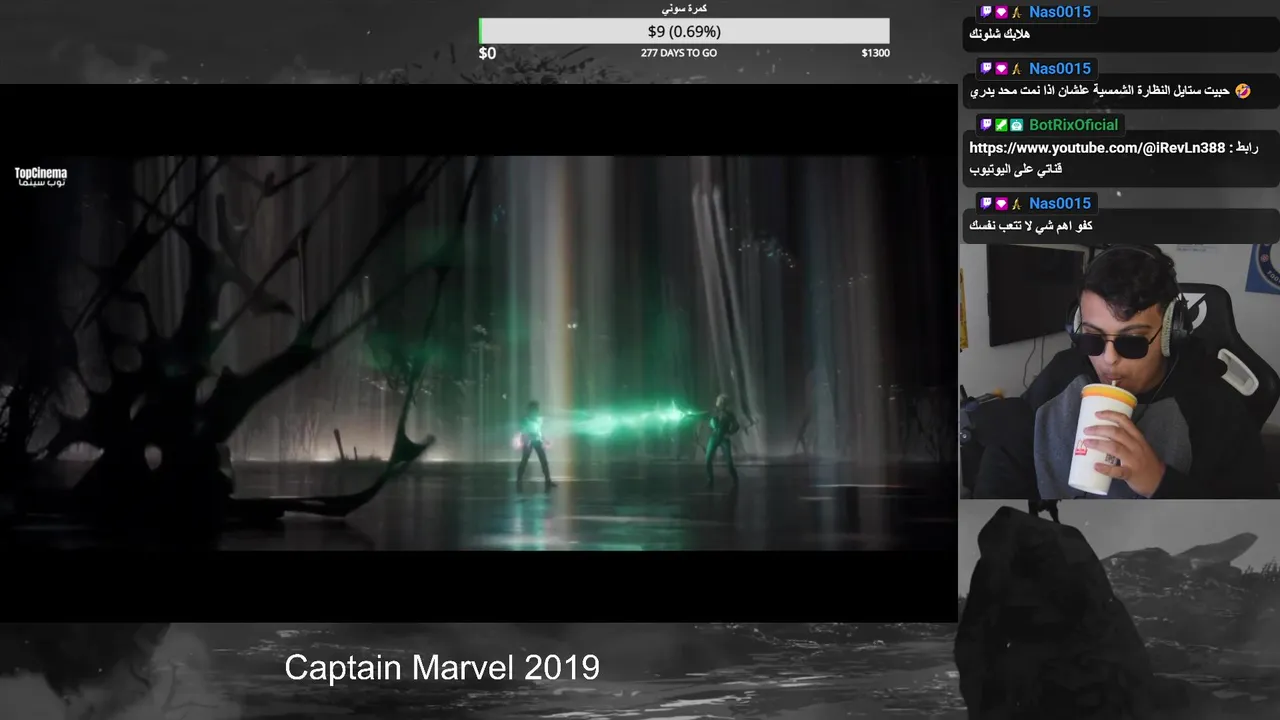Click Twitch badge beside BotRixOficial

point(986,125)
